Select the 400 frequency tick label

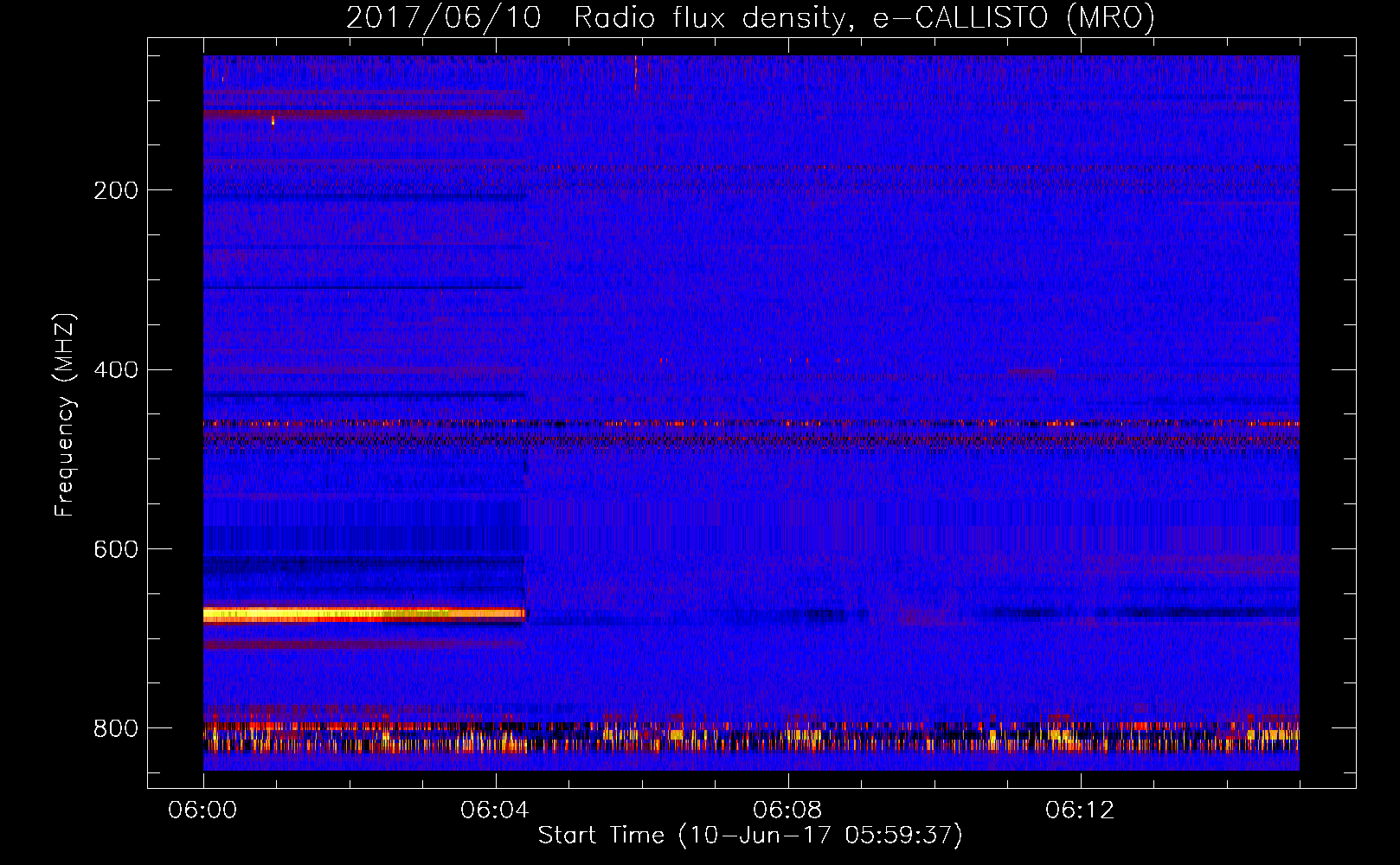click(116, 370)
